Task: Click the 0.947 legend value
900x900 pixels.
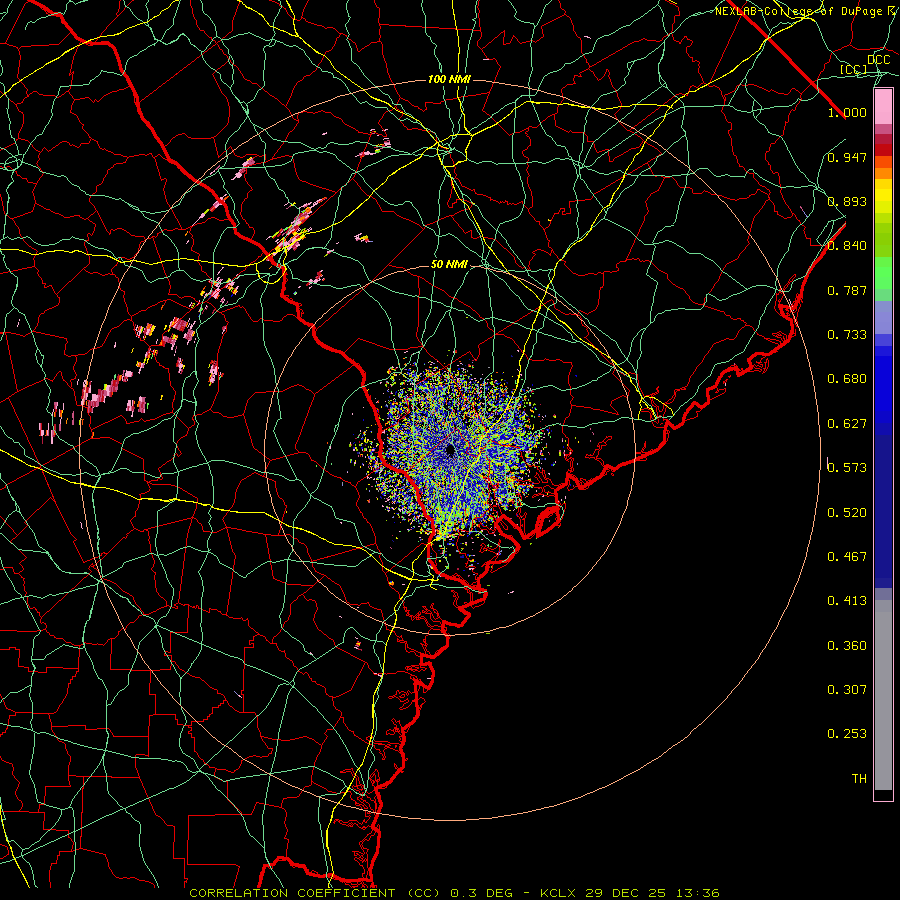Action: (x=847, y=157)
